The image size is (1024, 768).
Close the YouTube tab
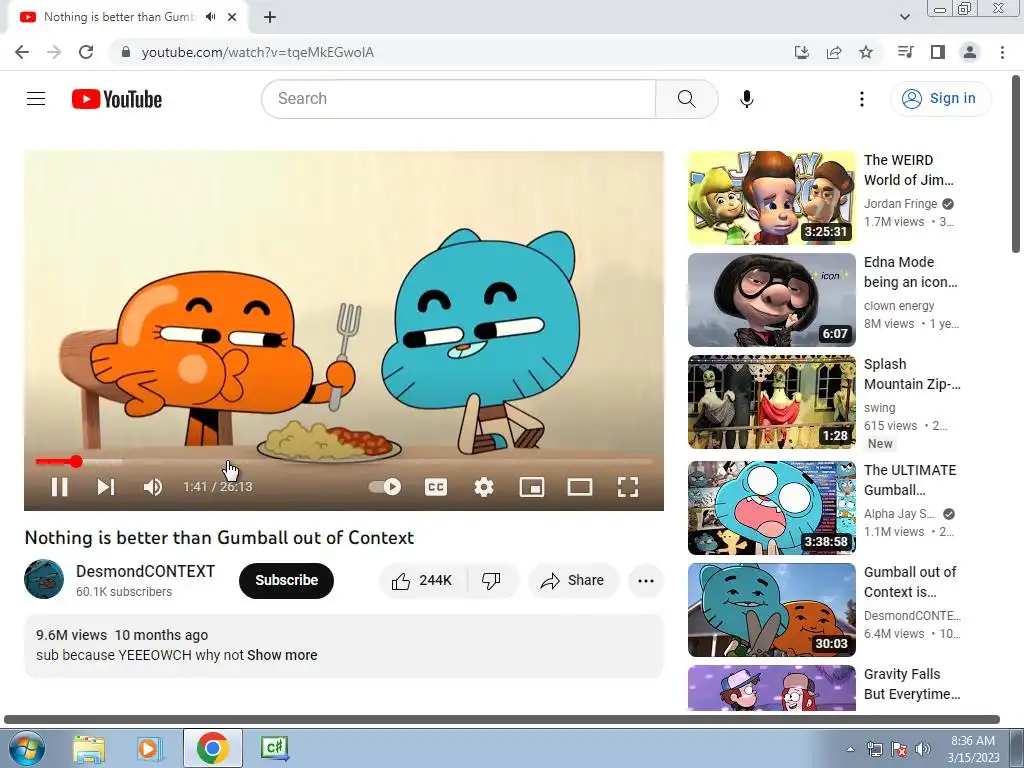coord(232,17)
